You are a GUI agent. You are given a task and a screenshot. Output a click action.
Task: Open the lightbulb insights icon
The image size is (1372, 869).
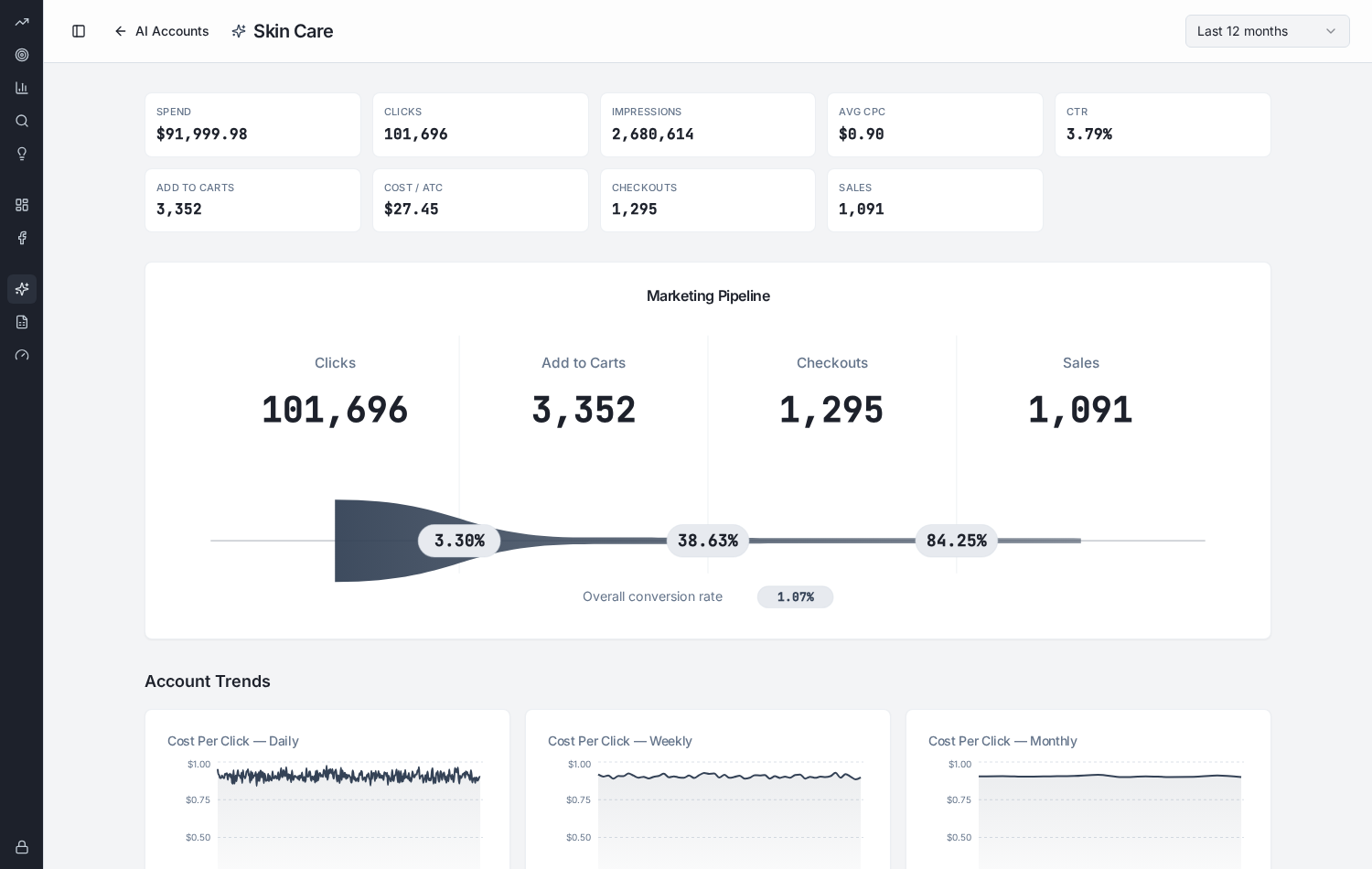point(22,154)
